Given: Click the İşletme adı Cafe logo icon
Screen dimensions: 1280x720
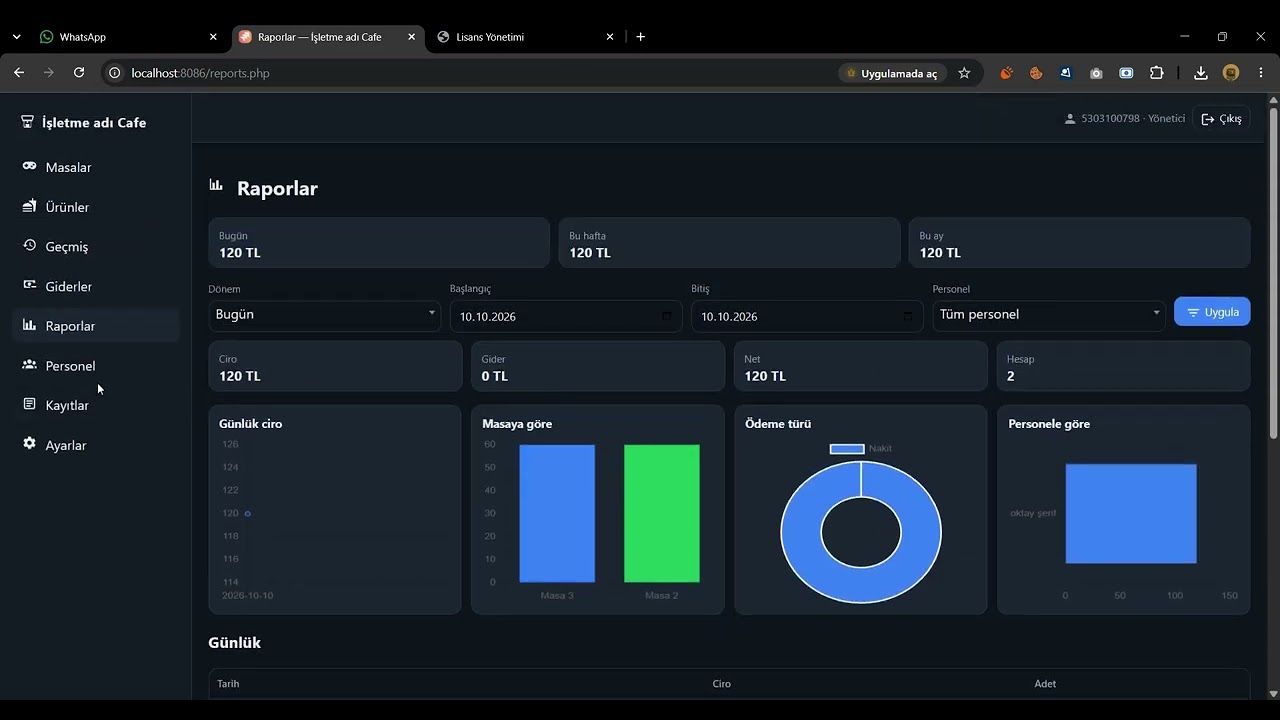Looking at the screenshot, I should click(x=28, y=122).
